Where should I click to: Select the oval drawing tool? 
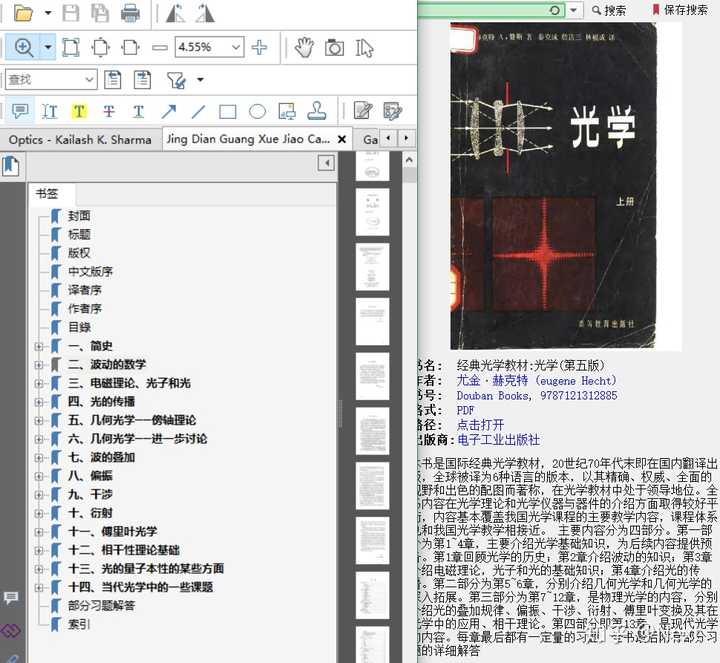tap(257, 112)
